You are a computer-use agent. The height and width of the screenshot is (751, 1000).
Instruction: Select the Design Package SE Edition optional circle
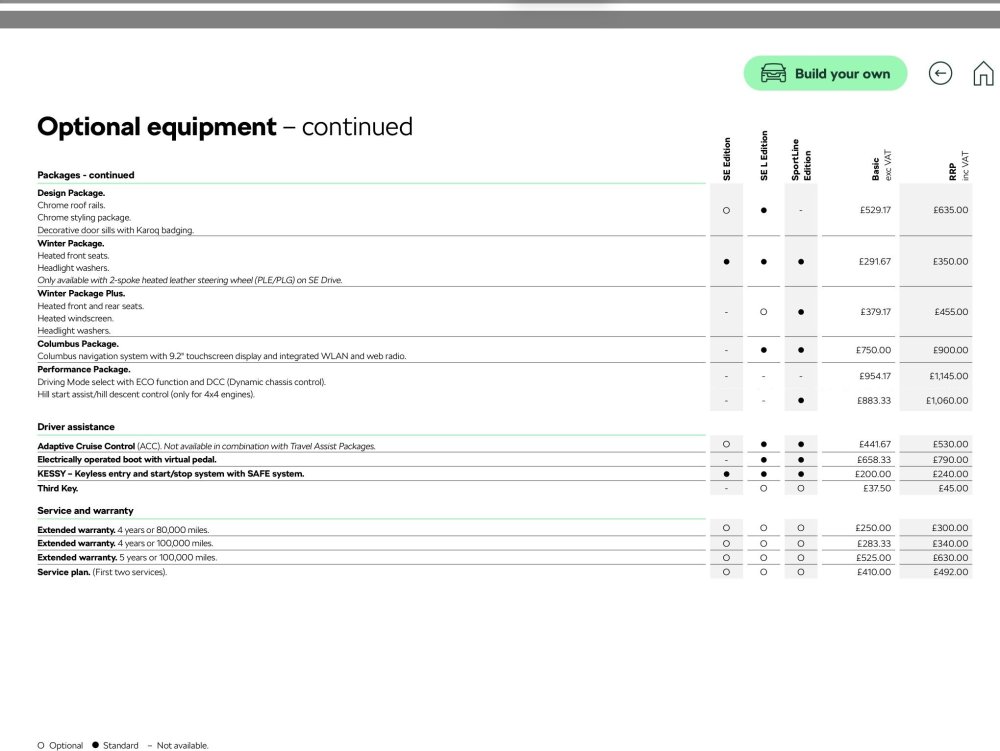click(x=726, y=210)
